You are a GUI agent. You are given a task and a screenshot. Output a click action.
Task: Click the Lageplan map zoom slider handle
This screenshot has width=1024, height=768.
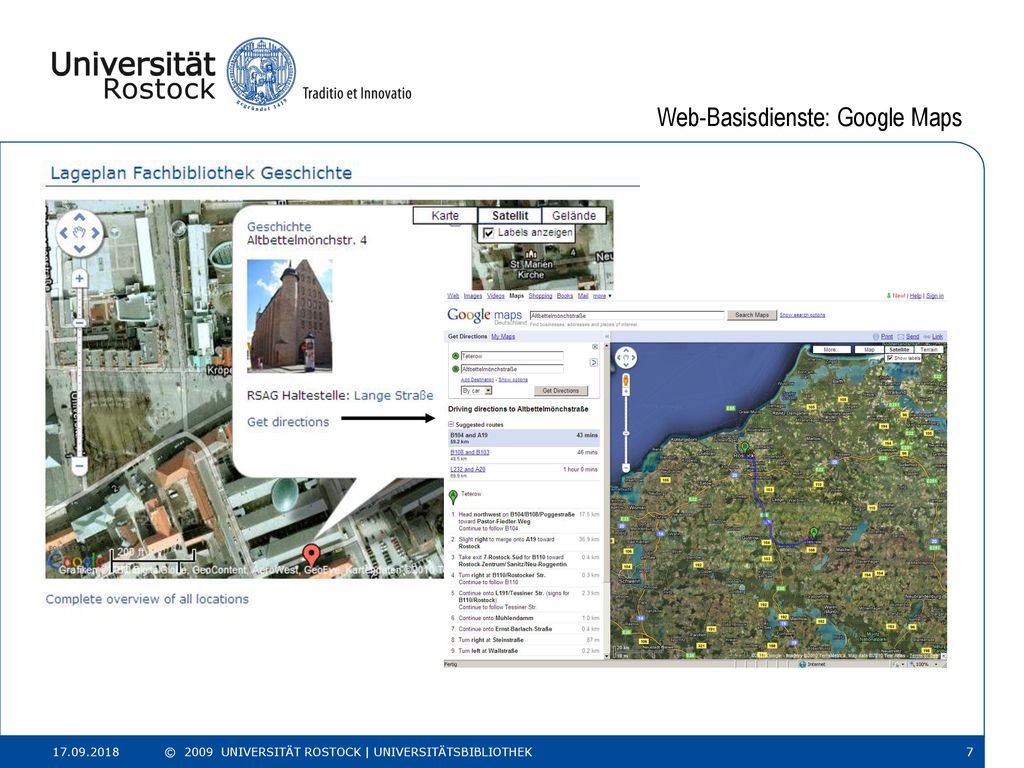[79, 323]
